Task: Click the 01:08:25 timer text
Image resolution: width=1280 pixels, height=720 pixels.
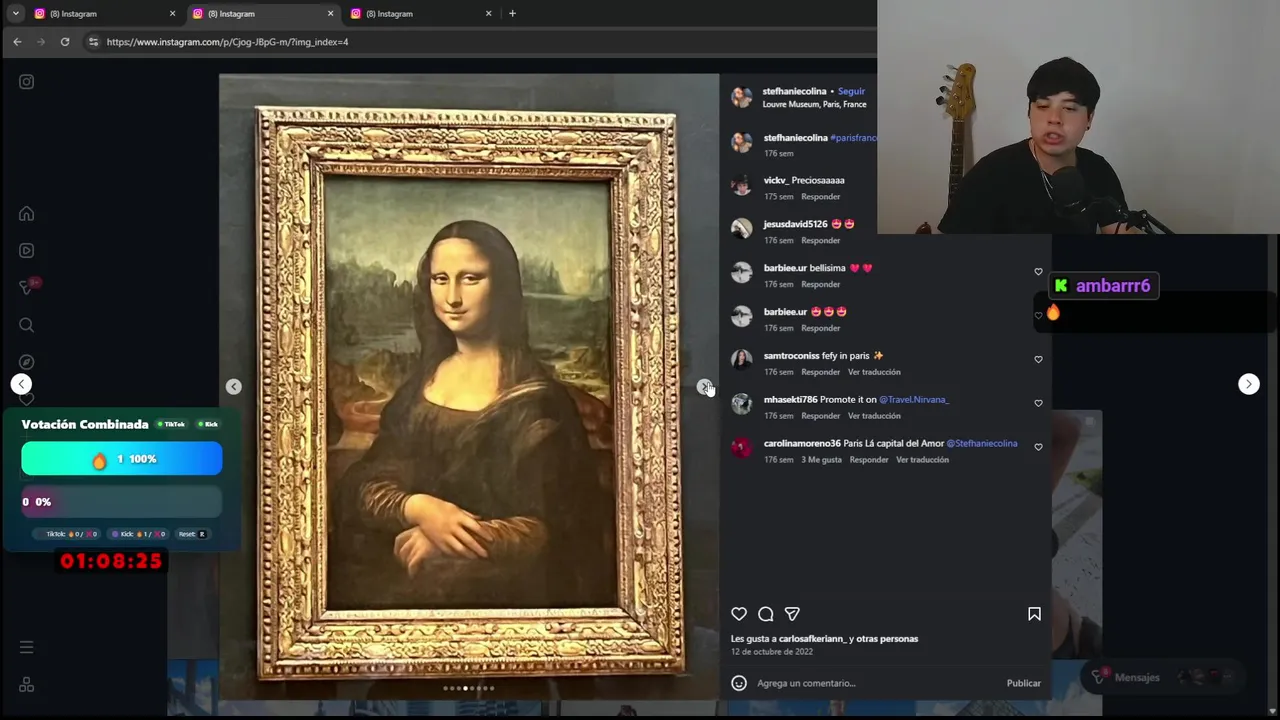Action: (x=111, y=561)
